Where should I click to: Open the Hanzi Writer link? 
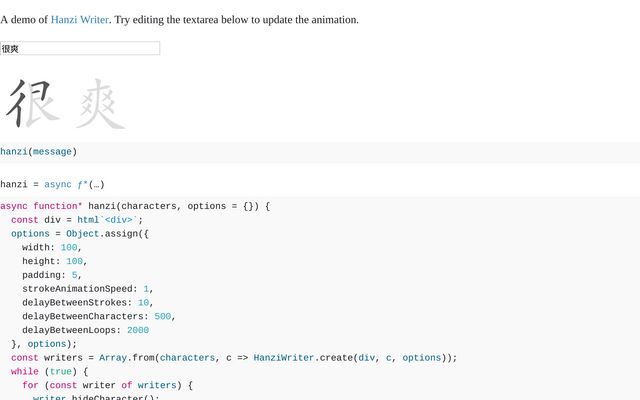[79, 19]
